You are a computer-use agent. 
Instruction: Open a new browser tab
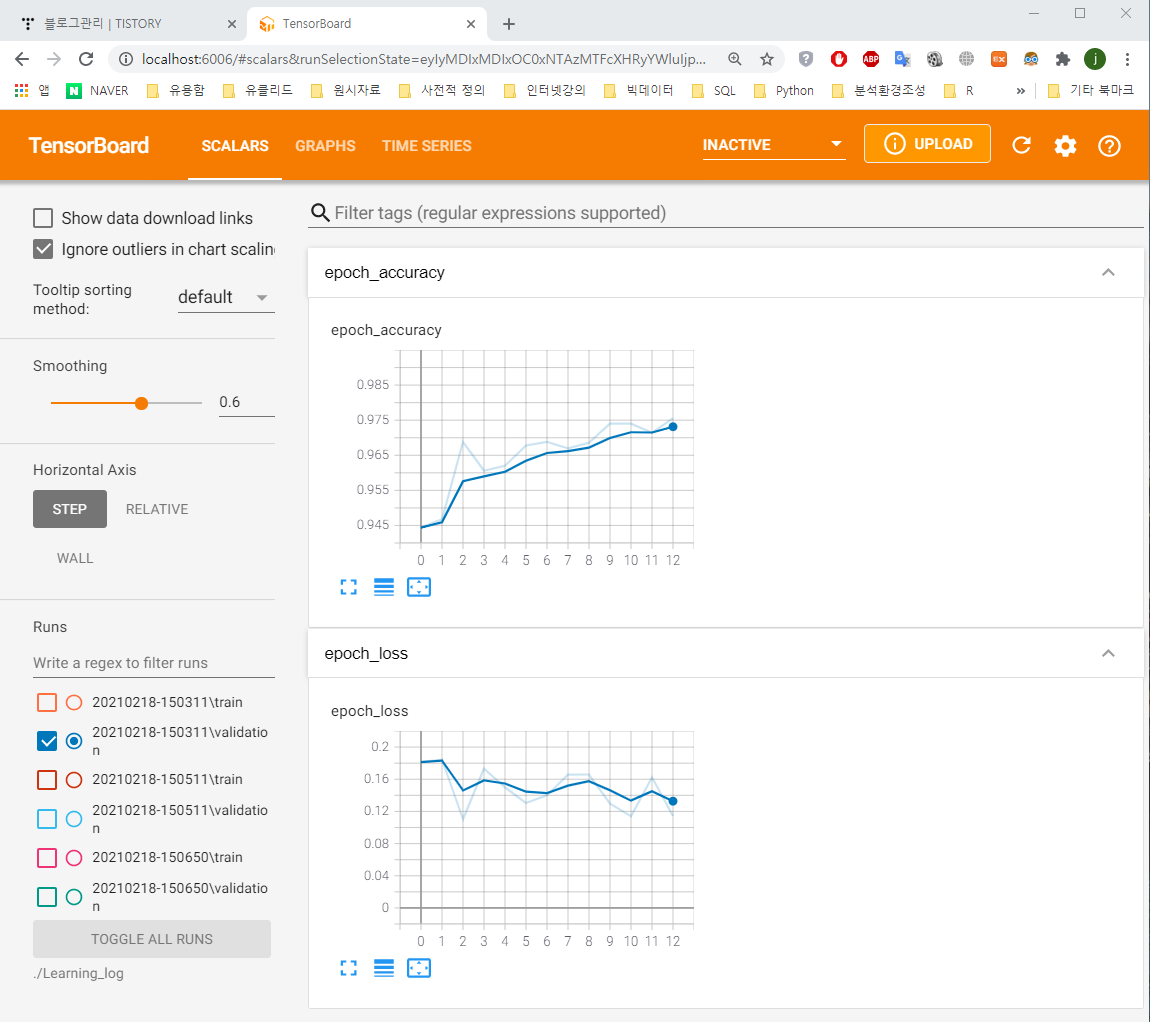coord(509,23)
